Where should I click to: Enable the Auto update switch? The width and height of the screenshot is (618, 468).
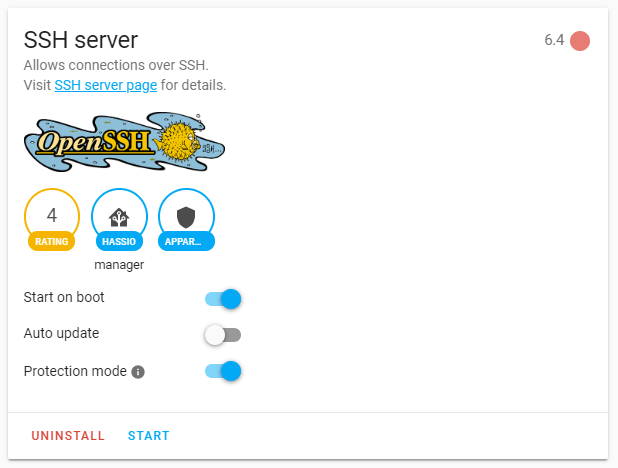(x=223, y=335)
